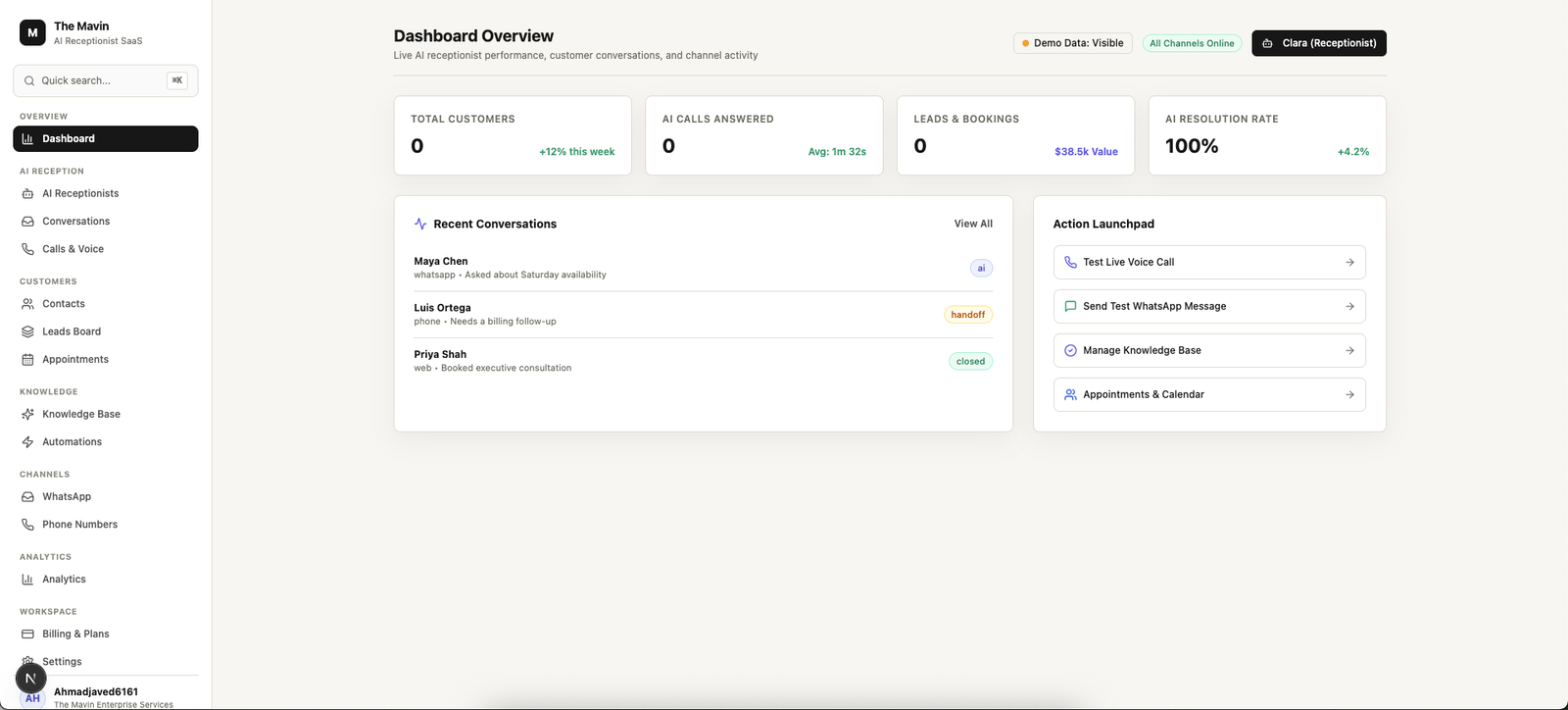Click Send Test WhatsApp Message
1568x710 pixels.
(1209, 306)
